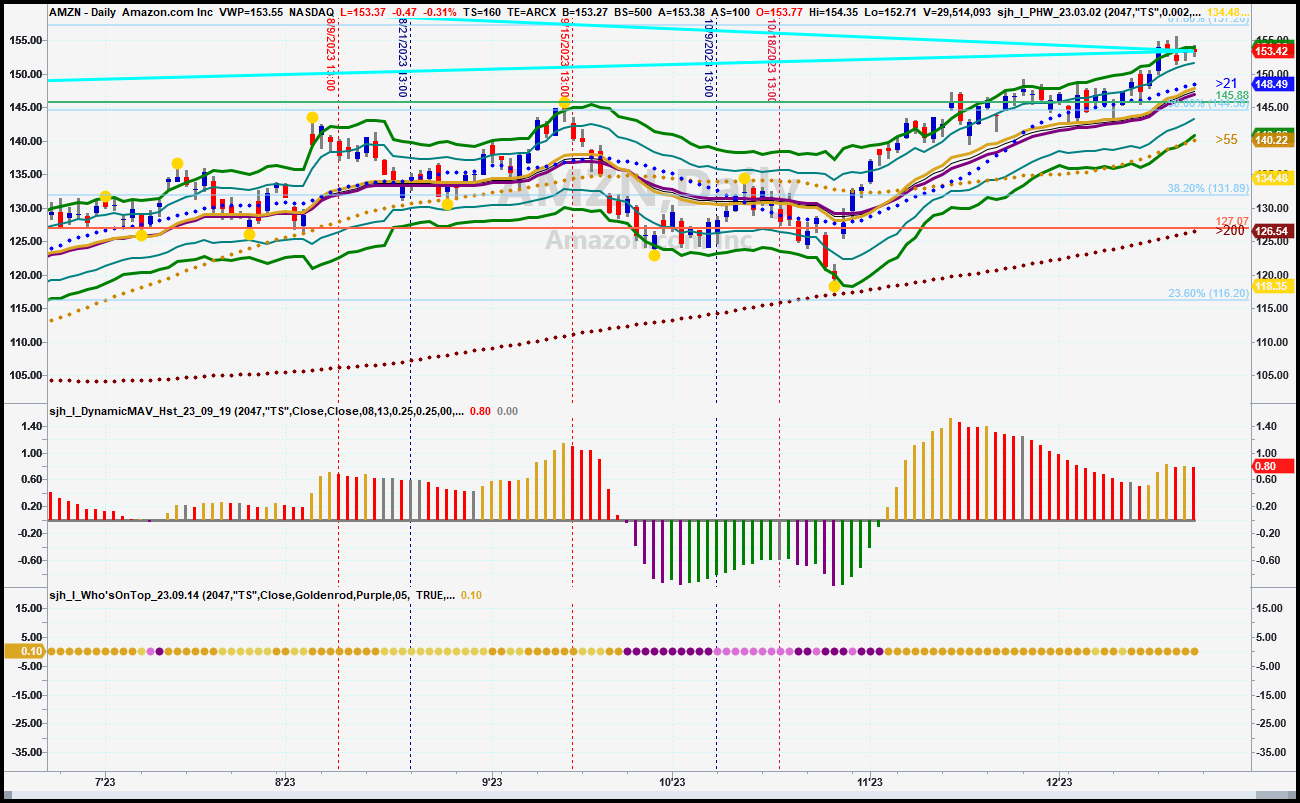Click the red 127.07 level label
This screenshot has height=803, width=1300.
1231,221
